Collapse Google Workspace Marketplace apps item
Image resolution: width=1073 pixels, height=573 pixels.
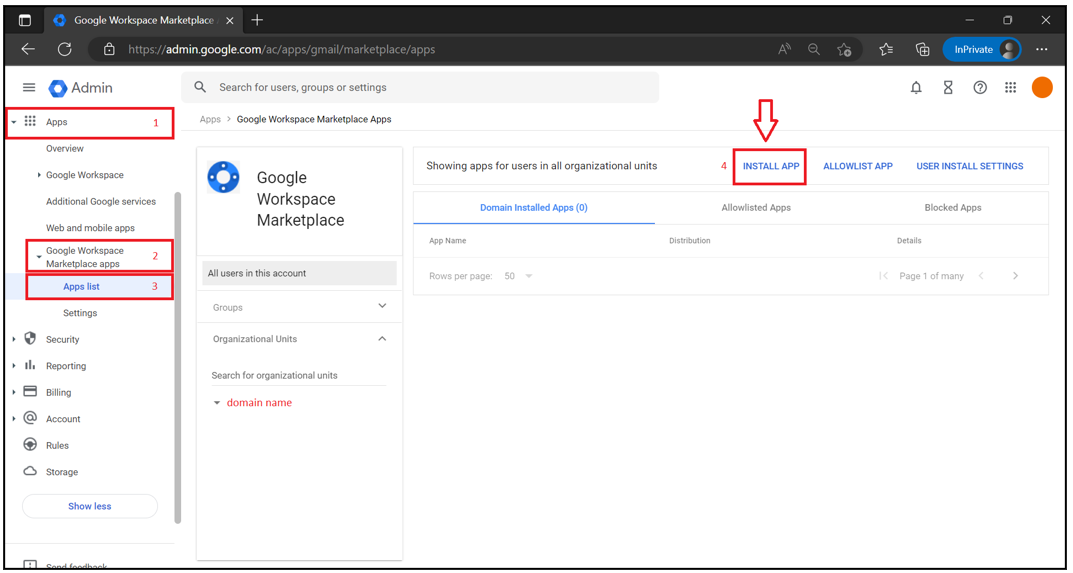(39, 257)
